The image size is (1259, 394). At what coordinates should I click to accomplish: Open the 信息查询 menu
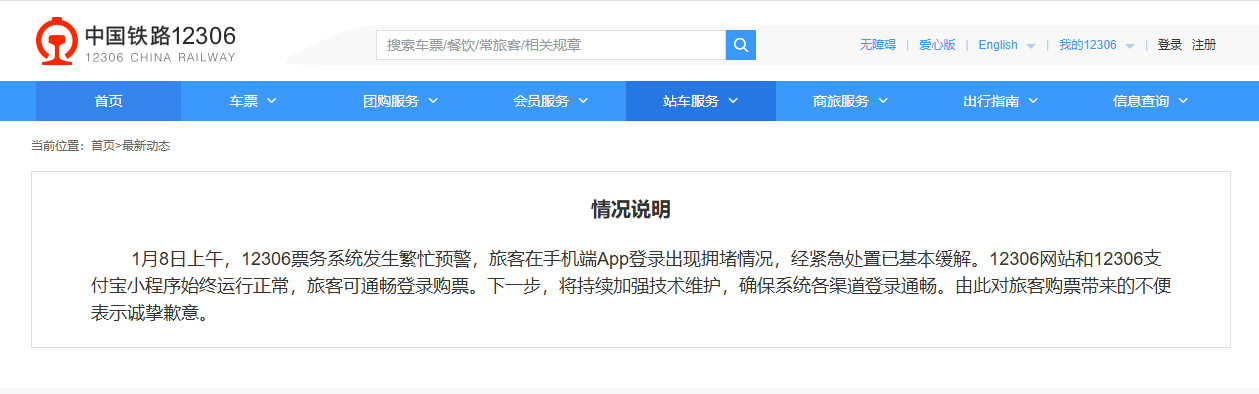(x=1151, y=101)
